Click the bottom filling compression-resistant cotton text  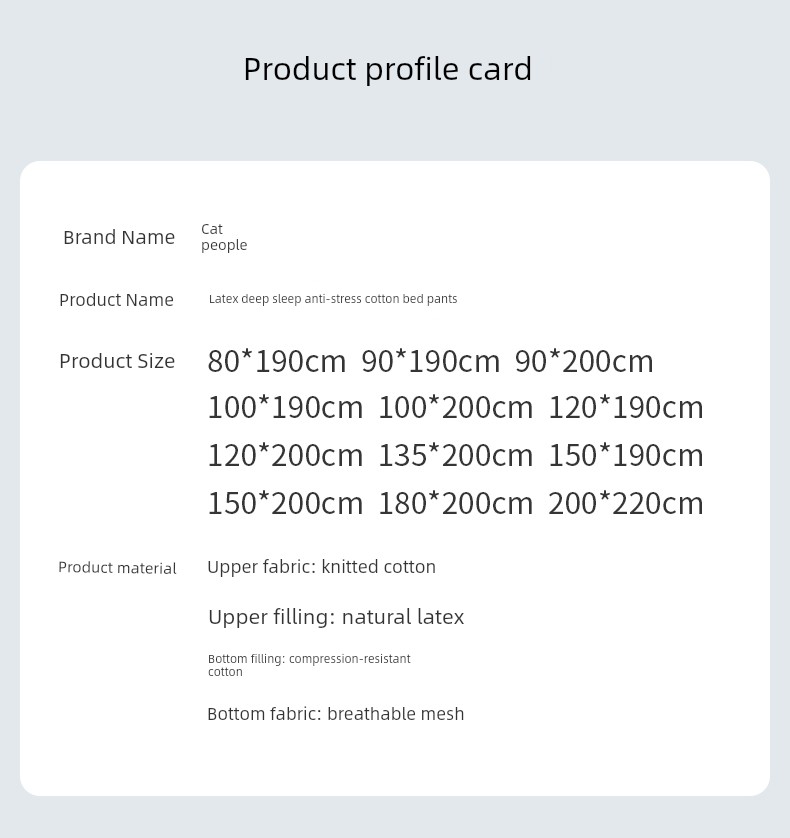pos(309,665)
